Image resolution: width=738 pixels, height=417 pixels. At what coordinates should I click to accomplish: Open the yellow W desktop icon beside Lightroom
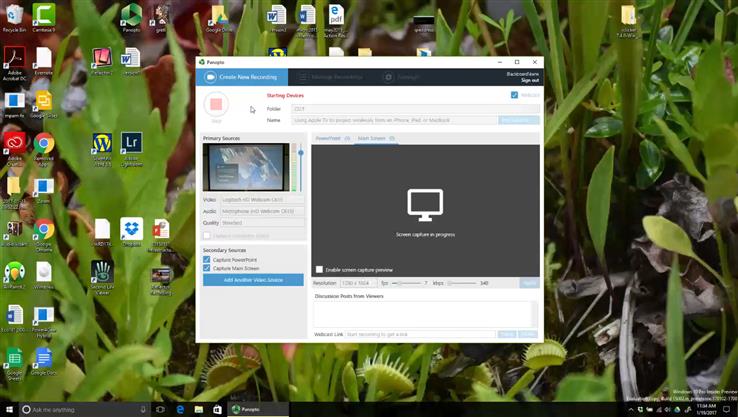(x=102, y=149)
